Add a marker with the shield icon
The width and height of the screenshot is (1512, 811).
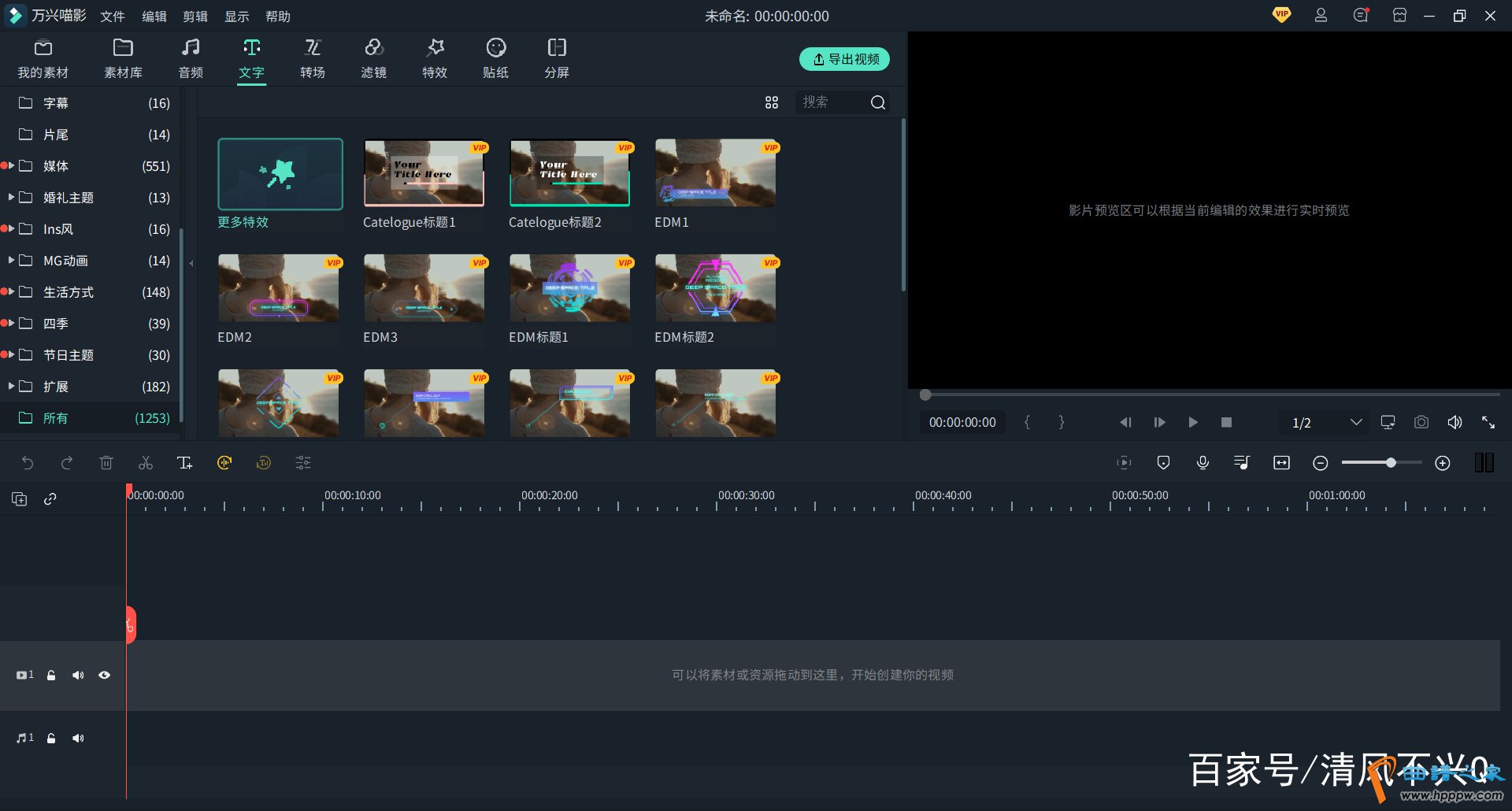(x=1163, y=463)
